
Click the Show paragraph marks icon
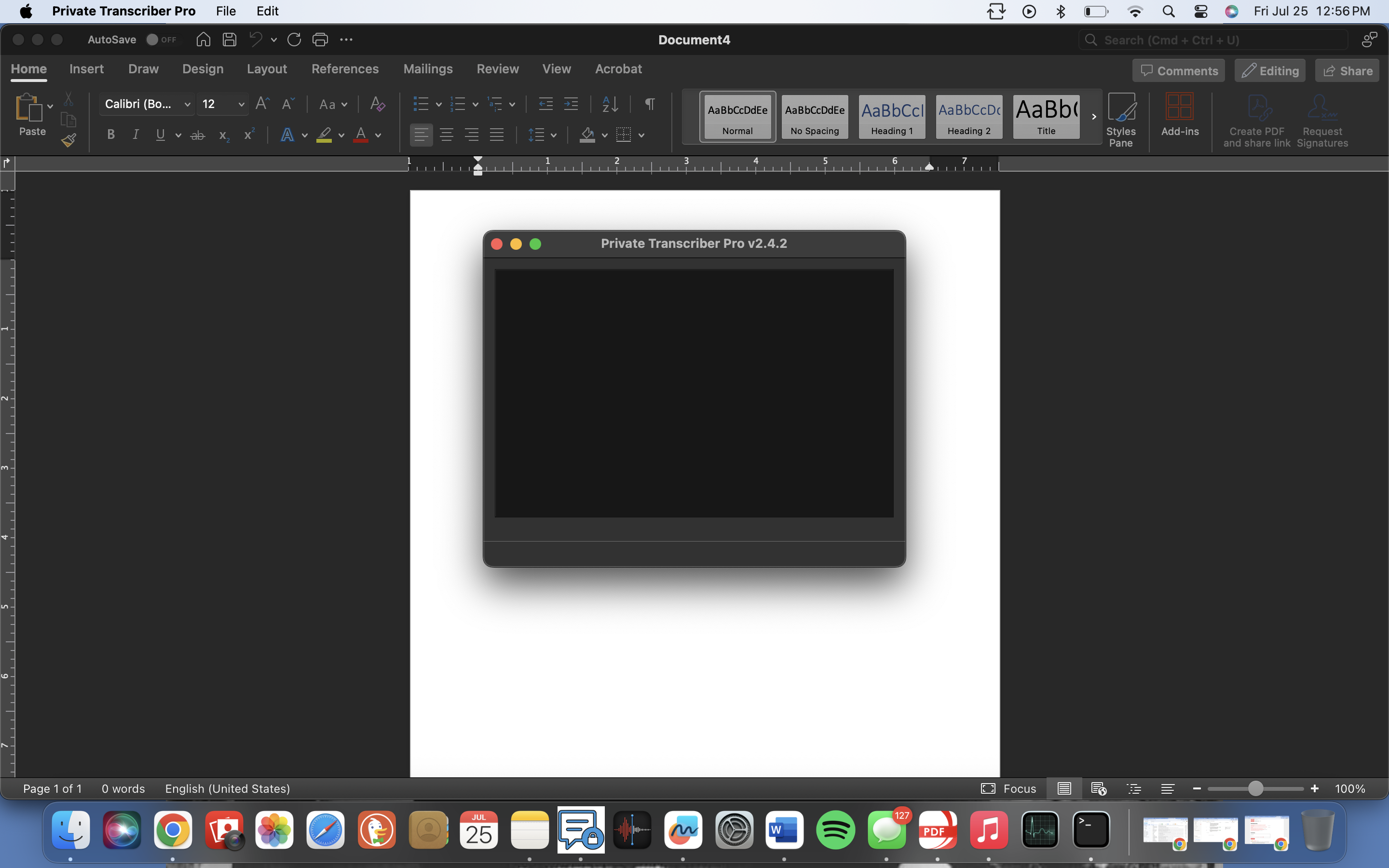(649, 104)
